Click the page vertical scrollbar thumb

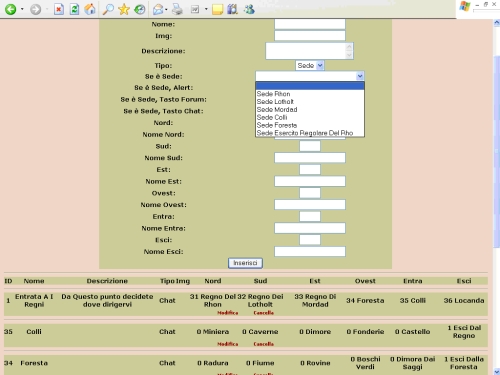pyautogui.click(x=496, y=152)
